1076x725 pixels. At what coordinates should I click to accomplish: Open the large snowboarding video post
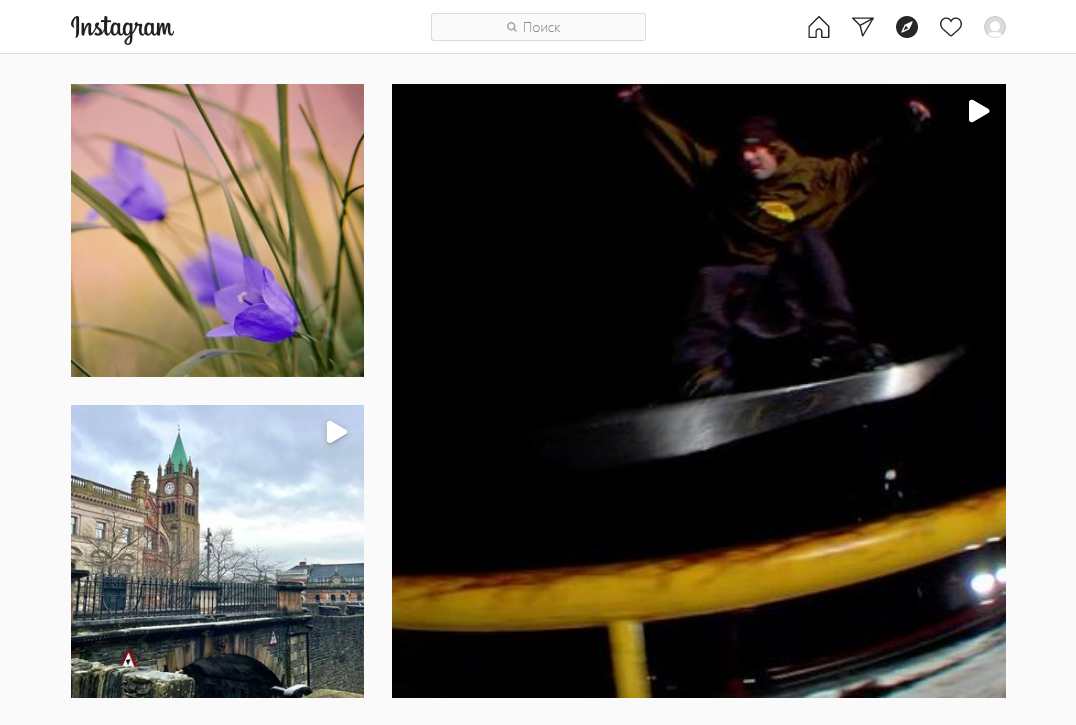click(x=698, y=390)
